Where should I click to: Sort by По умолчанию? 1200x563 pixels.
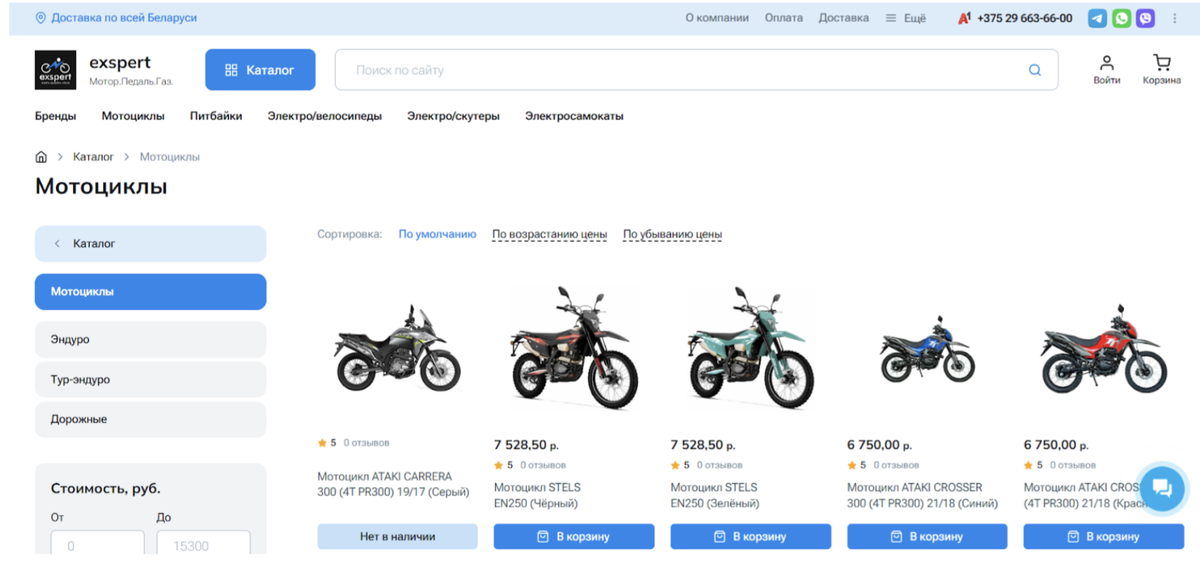437,234
